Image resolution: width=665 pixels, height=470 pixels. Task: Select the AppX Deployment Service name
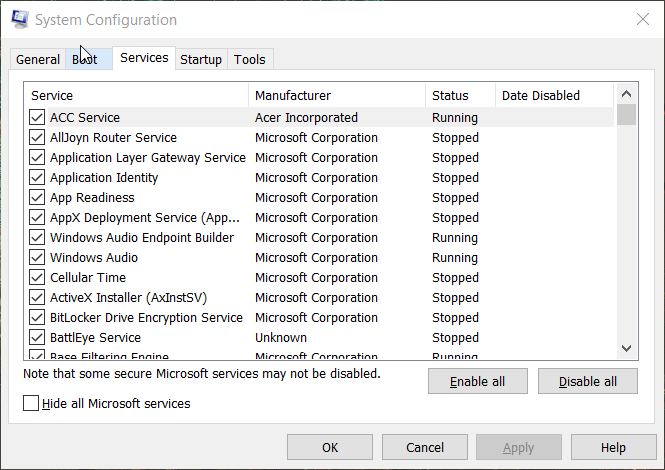point(145,217)
